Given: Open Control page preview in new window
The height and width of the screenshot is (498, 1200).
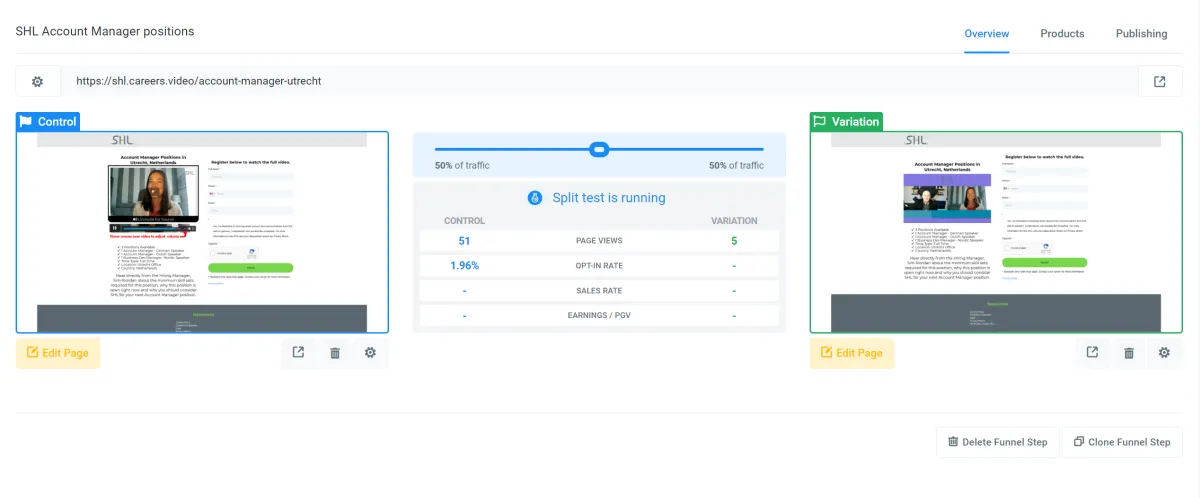Looking at the screenshot, I should click(x=298, y=352).
